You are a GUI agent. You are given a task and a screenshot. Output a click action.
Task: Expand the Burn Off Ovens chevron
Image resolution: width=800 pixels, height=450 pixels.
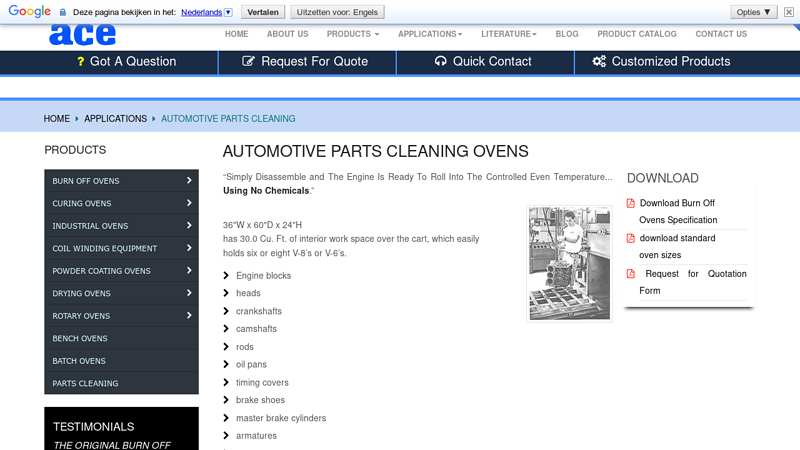pos(189,181)
